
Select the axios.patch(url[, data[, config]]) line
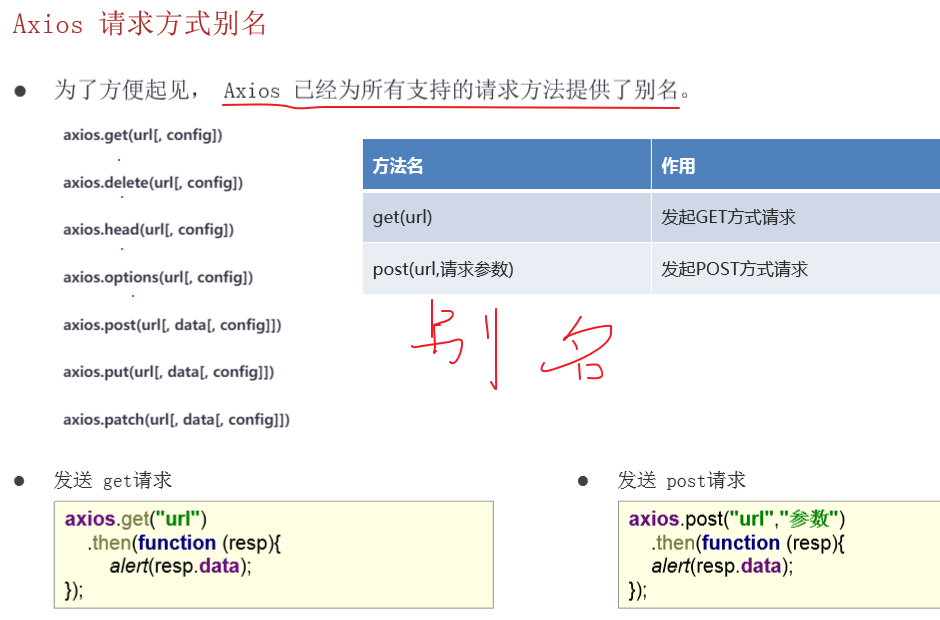click(176, 420)
